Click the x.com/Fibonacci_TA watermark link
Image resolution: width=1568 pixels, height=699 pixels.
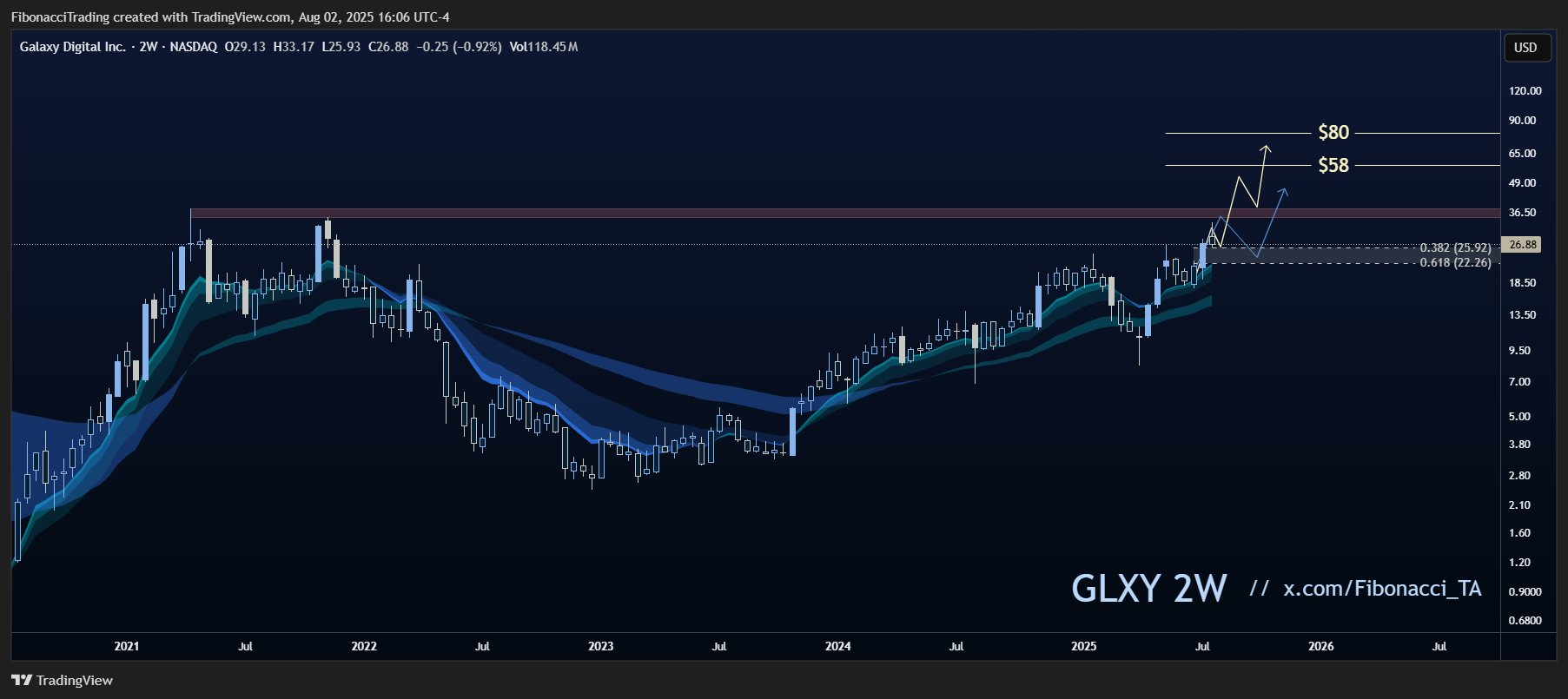(x=1382, y=589)
